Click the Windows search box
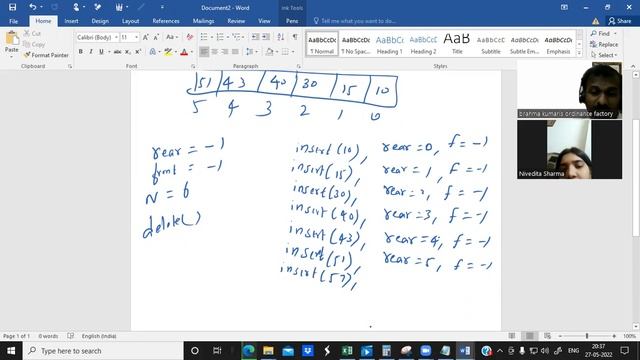This screenshot has width=640, height=360. [102, 351]
